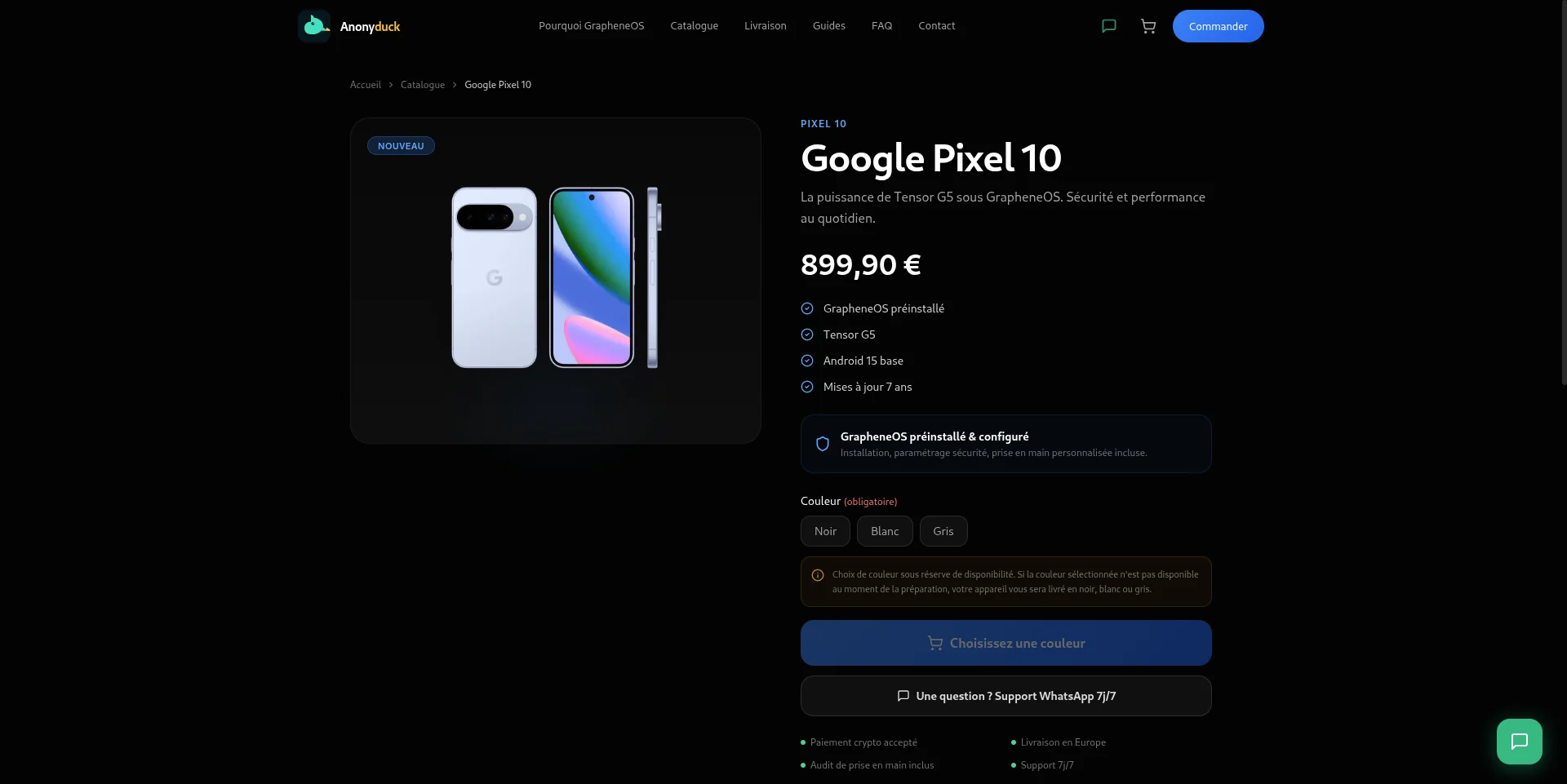1567x784 pixels.
Task: Click the Choisissez une couleur button
Action: coord(1006,643)
